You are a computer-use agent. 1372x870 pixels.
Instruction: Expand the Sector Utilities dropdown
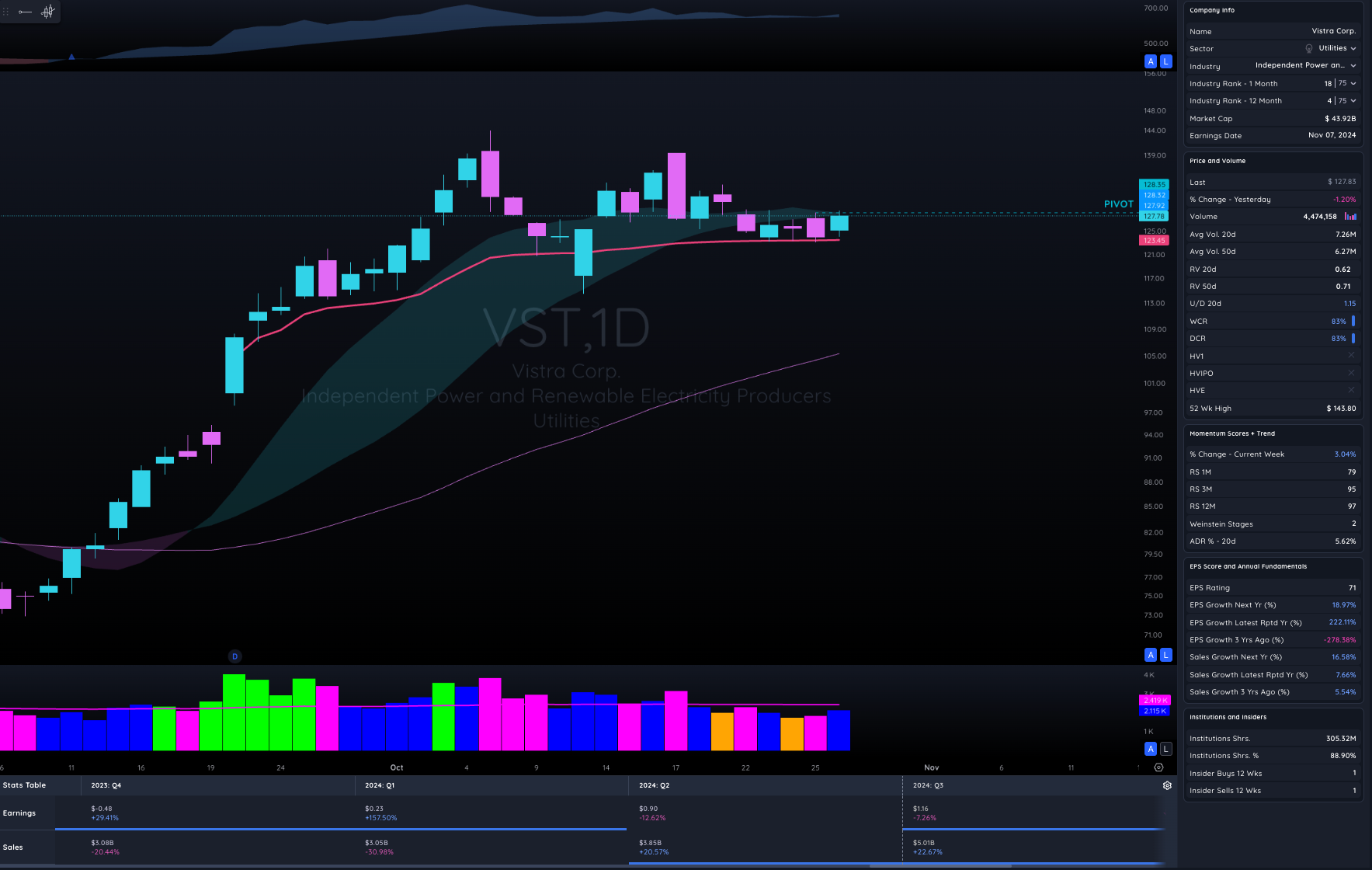(x=1353, y=48)
